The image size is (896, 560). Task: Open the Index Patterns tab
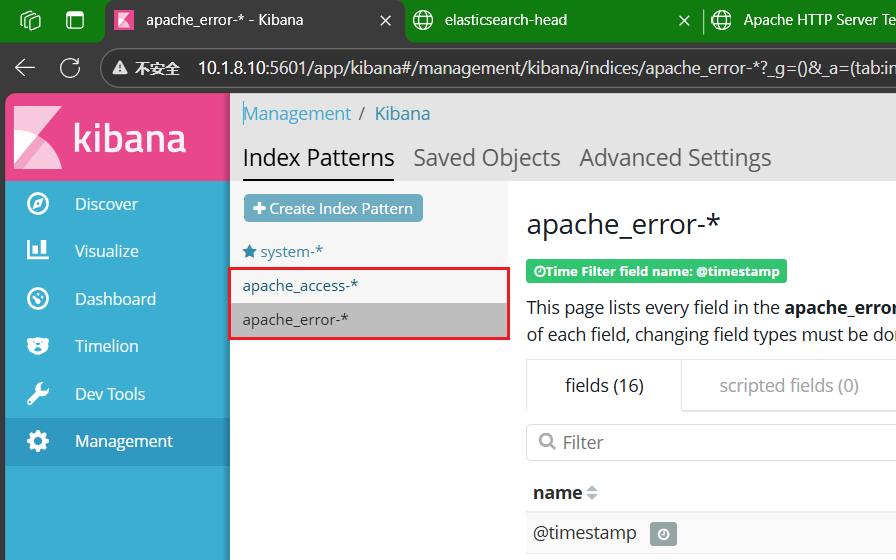coord(318,158)
